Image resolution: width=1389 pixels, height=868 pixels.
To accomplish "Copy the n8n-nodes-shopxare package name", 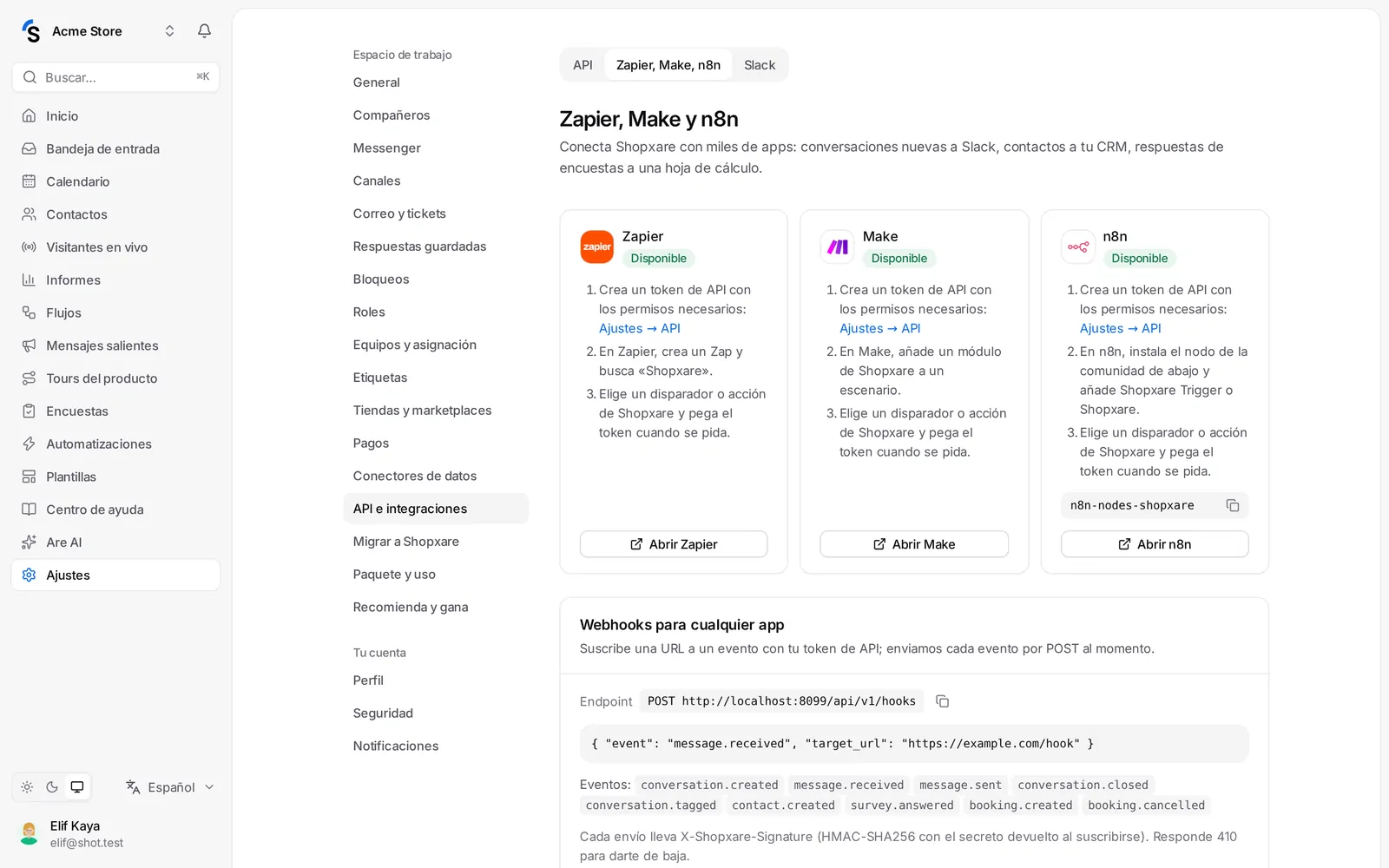I will point(1232,505).
